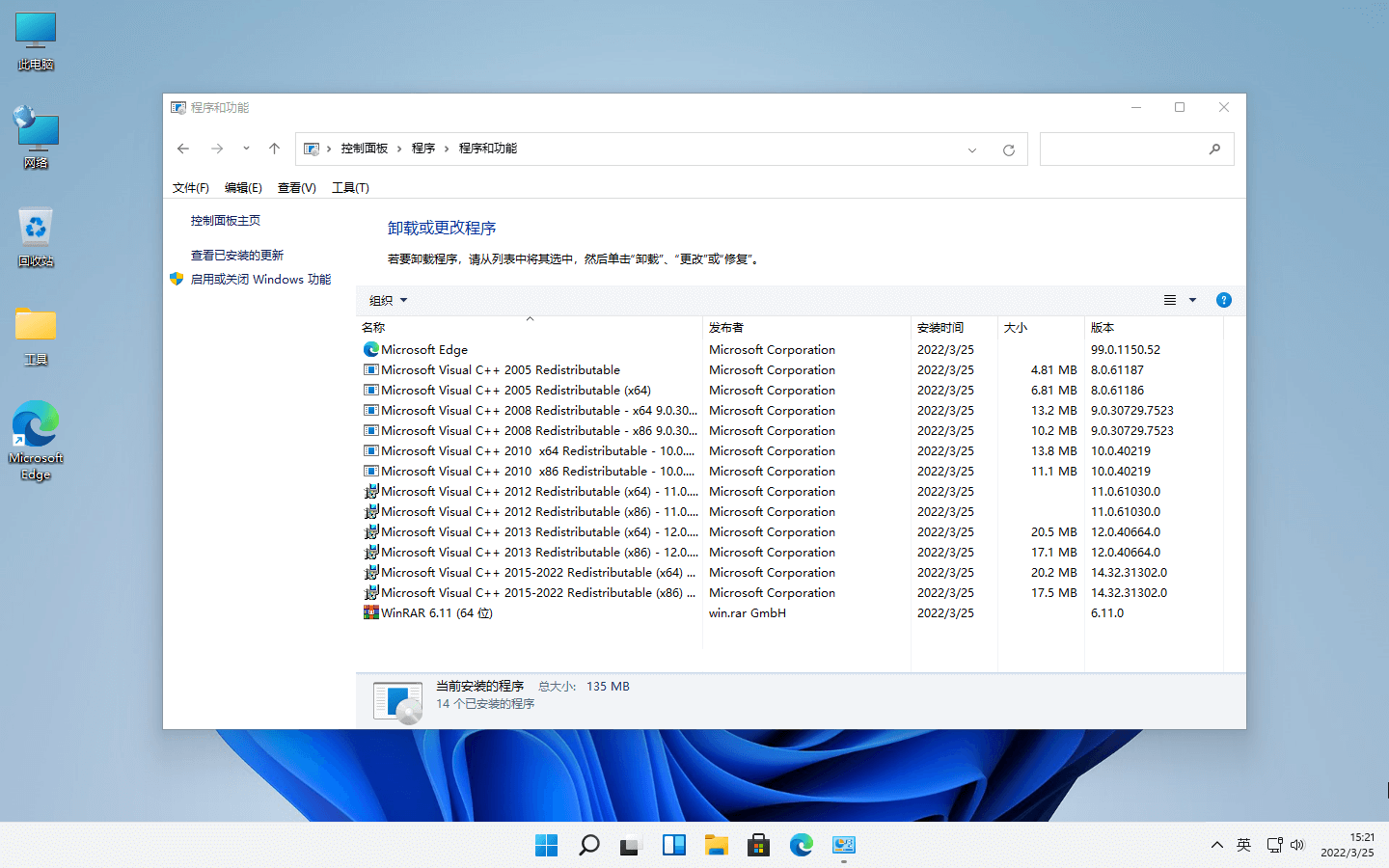Click 查看已安装的更新 in the sidebar
Screen dimensions: 1389x868
[237, 254]
